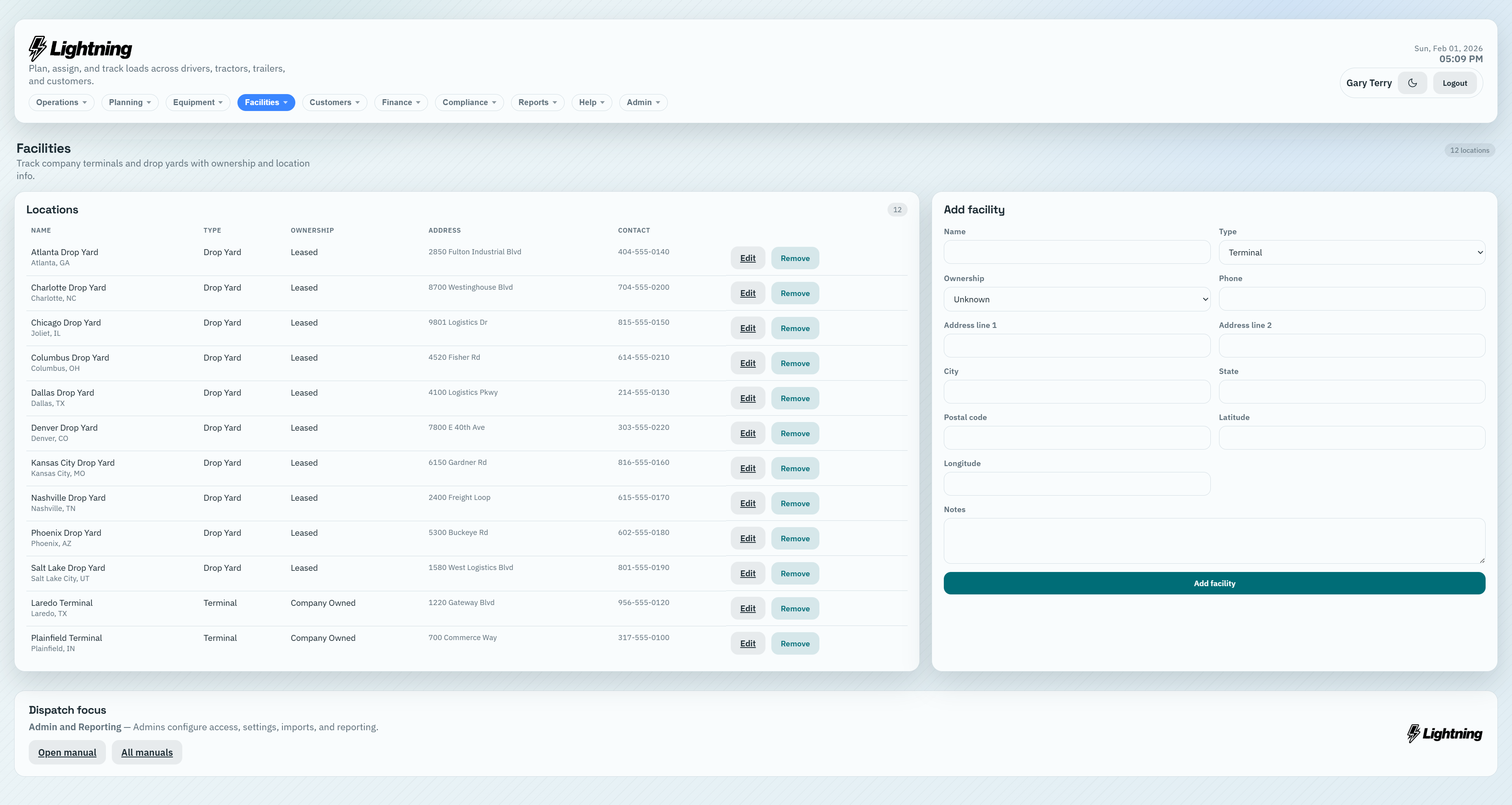Edit the Laredo Terminal entry
Image resolution: width=1512 pixels, height=805 pixels.
pos(747,609)
